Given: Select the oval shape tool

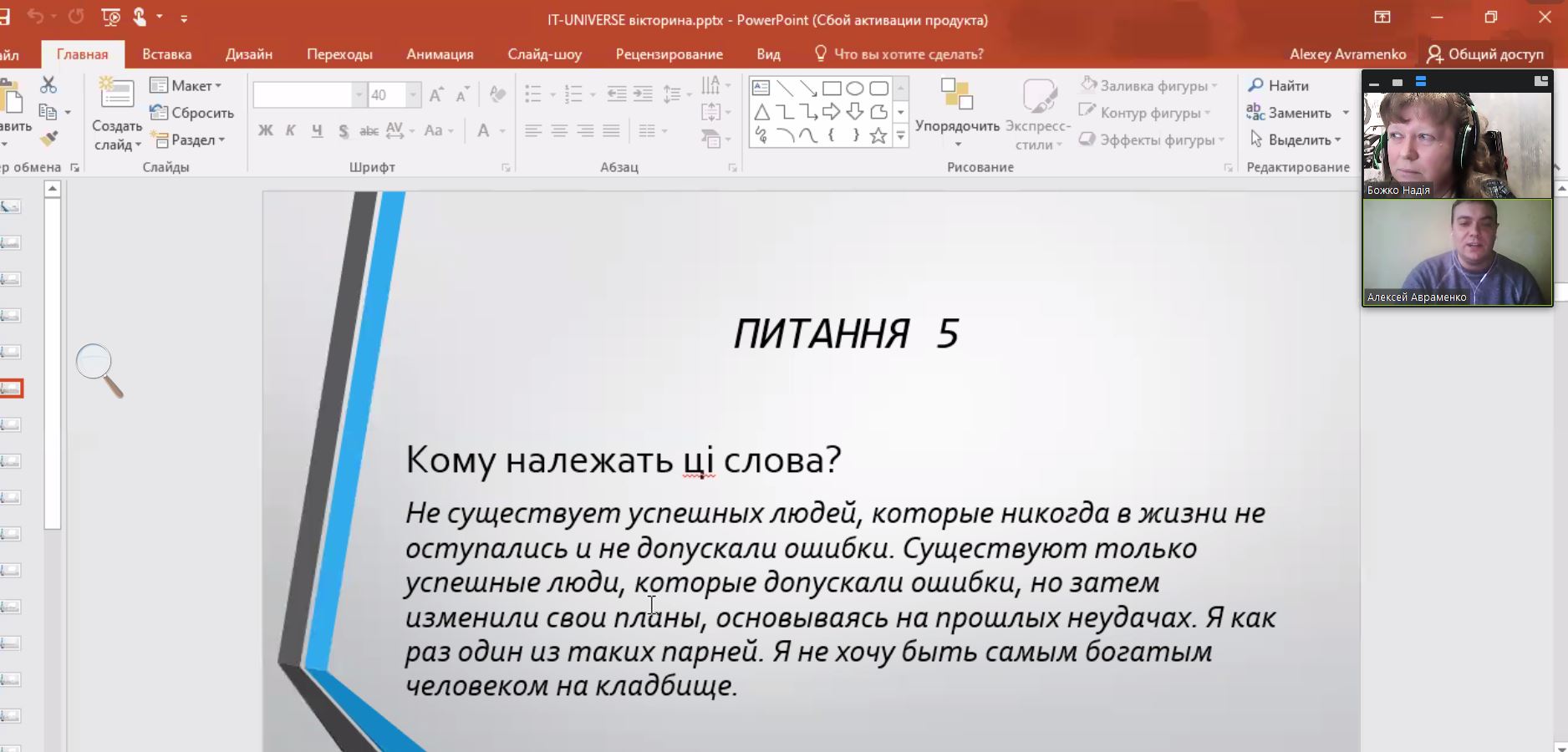Looking at the screenshot, I should 854,89.
